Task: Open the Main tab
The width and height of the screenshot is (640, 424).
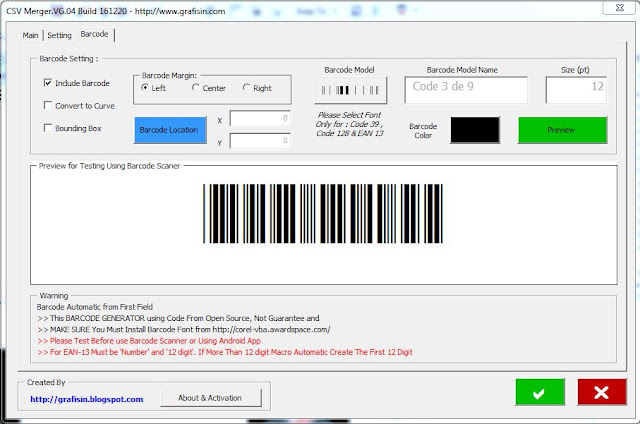Action: pyautogui.click(x=31, y=36)
